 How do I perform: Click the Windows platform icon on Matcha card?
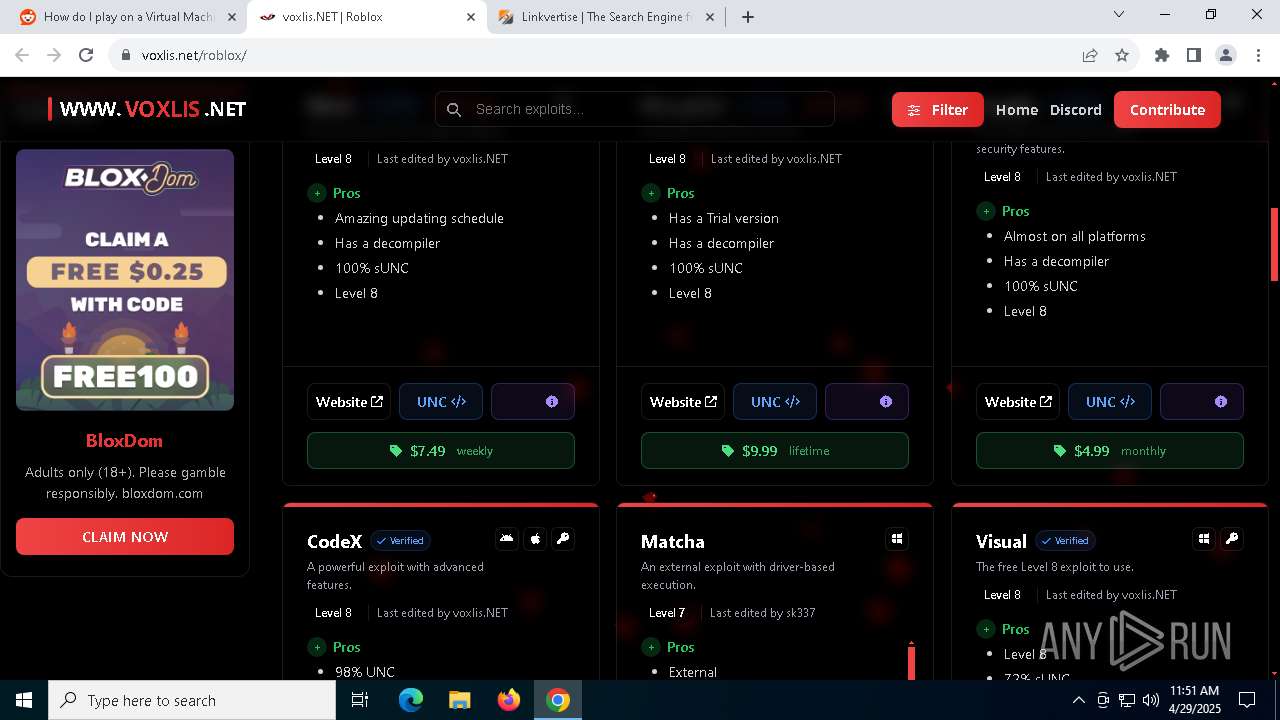[897, 539]
